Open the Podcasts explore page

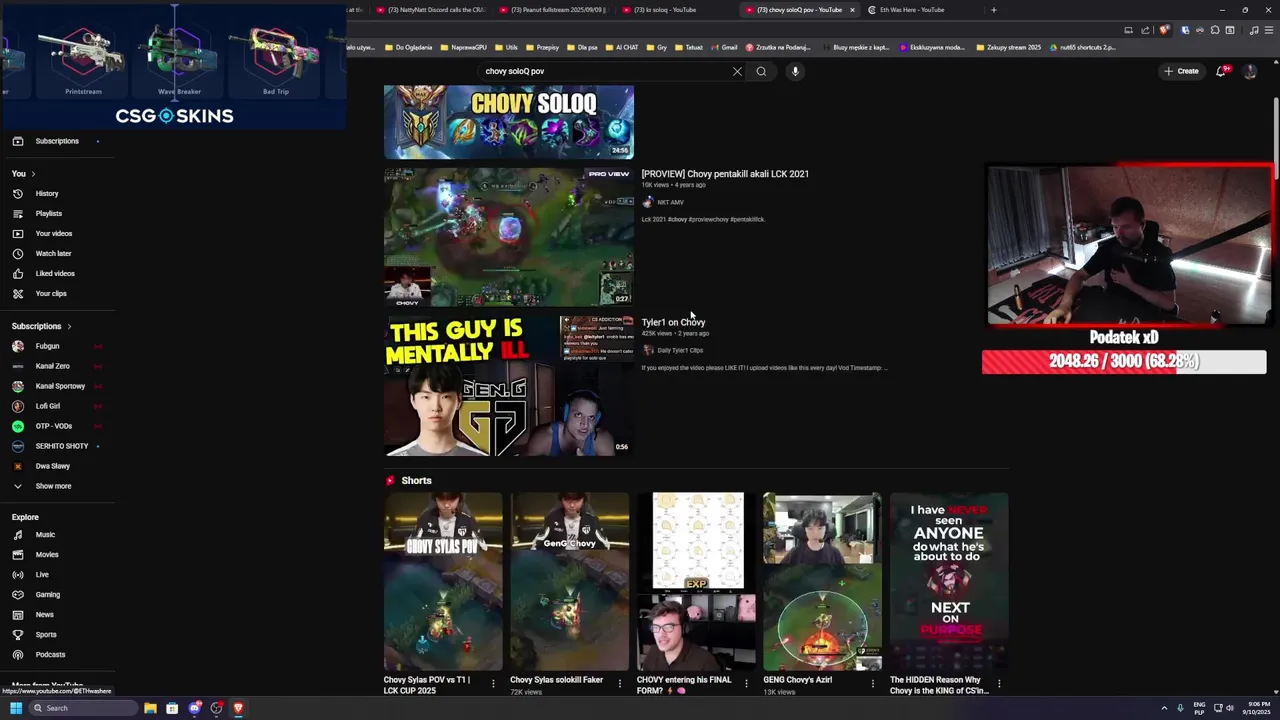coord(50,655)
